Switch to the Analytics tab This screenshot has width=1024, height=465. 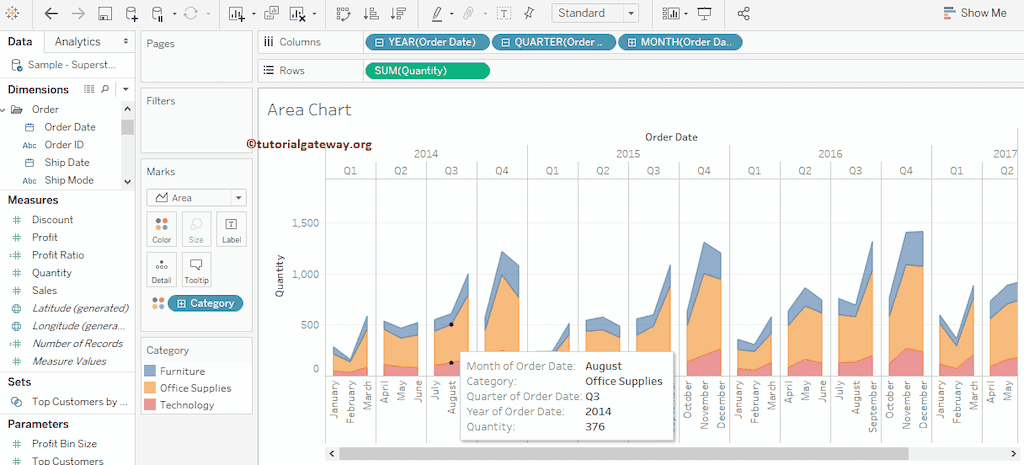[78, 41]
